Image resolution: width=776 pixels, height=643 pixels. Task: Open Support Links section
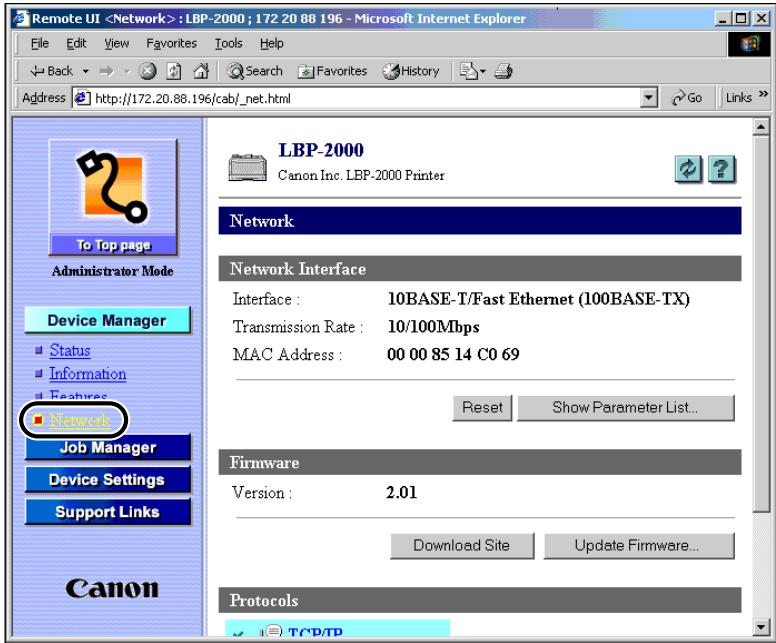pos(108,512)
